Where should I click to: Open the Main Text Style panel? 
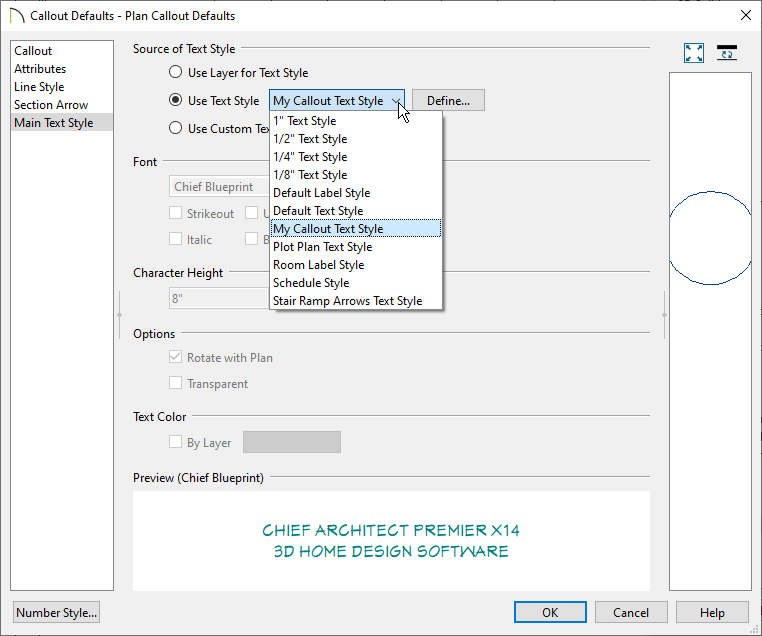[x=62, y=122]
